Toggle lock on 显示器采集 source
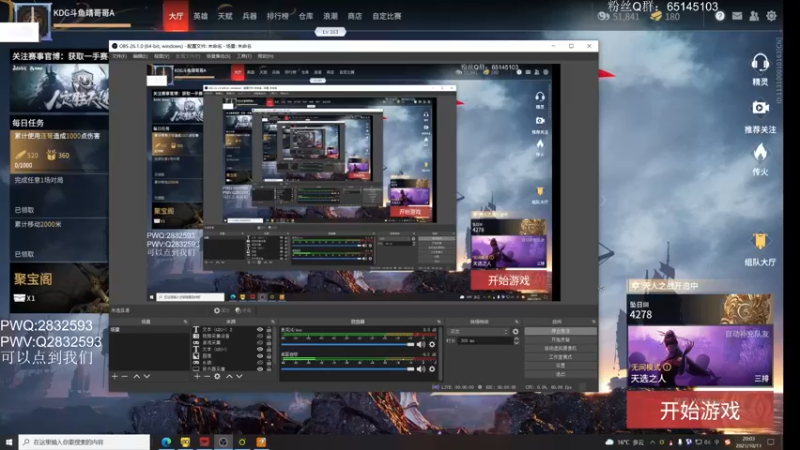Viewport: 800px width, 450px height. (269, 368)
